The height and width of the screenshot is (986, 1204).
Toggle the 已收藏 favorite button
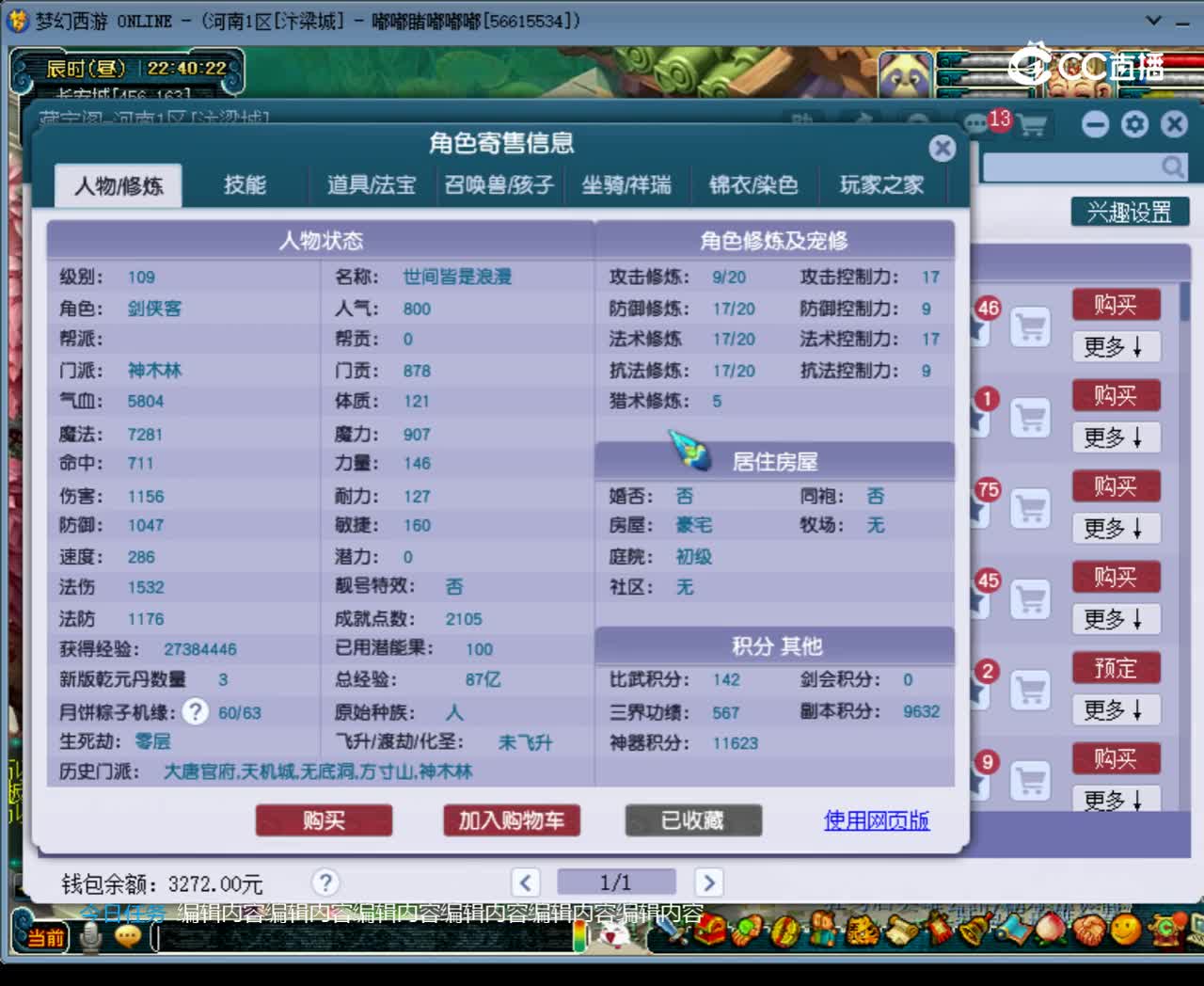(693, 820)
